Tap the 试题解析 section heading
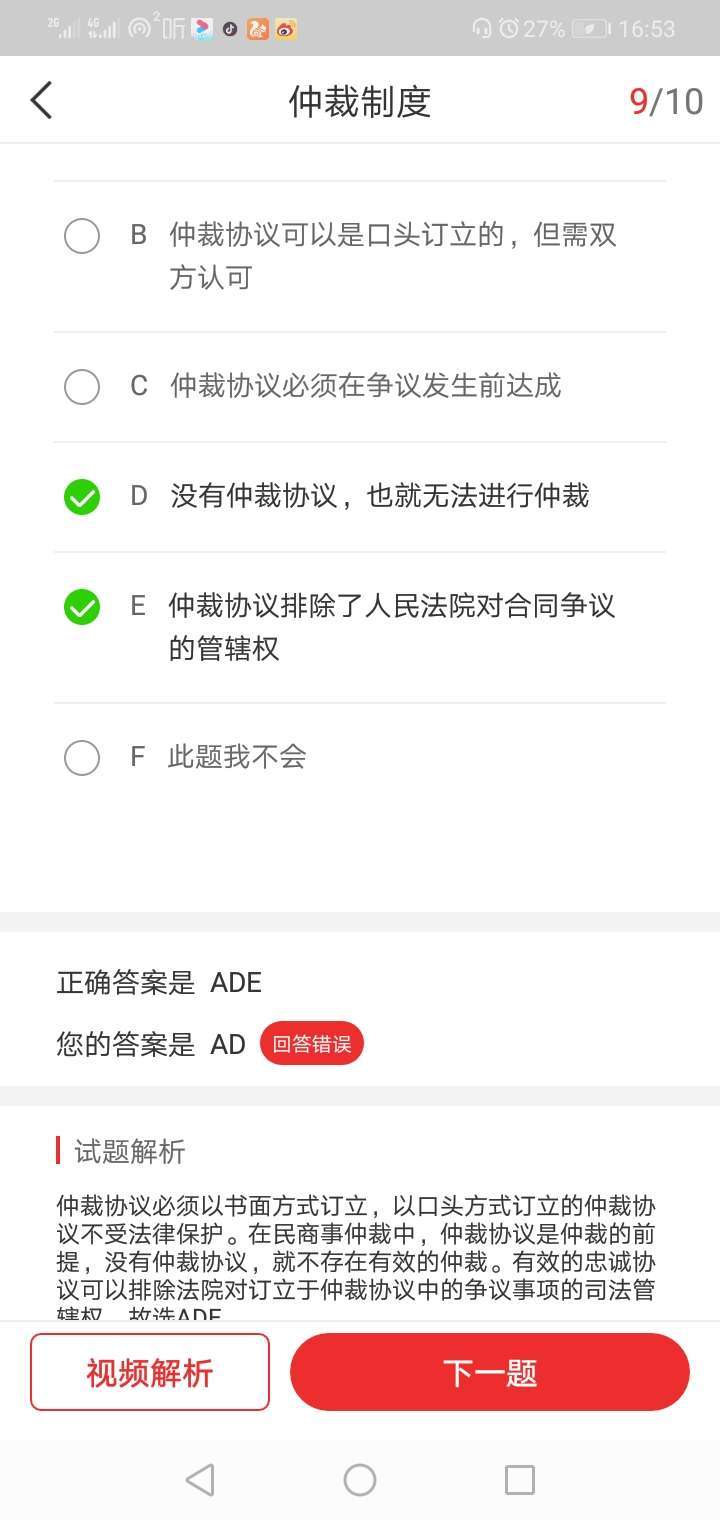Screen dimensions: 720x1520 tap(130, 1152)
